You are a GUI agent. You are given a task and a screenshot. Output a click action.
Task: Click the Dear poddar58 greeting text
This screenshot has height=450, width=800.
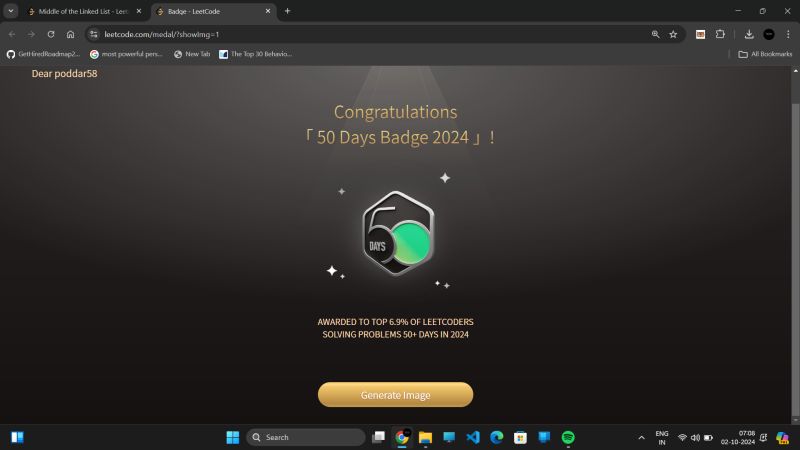point(64,73)
